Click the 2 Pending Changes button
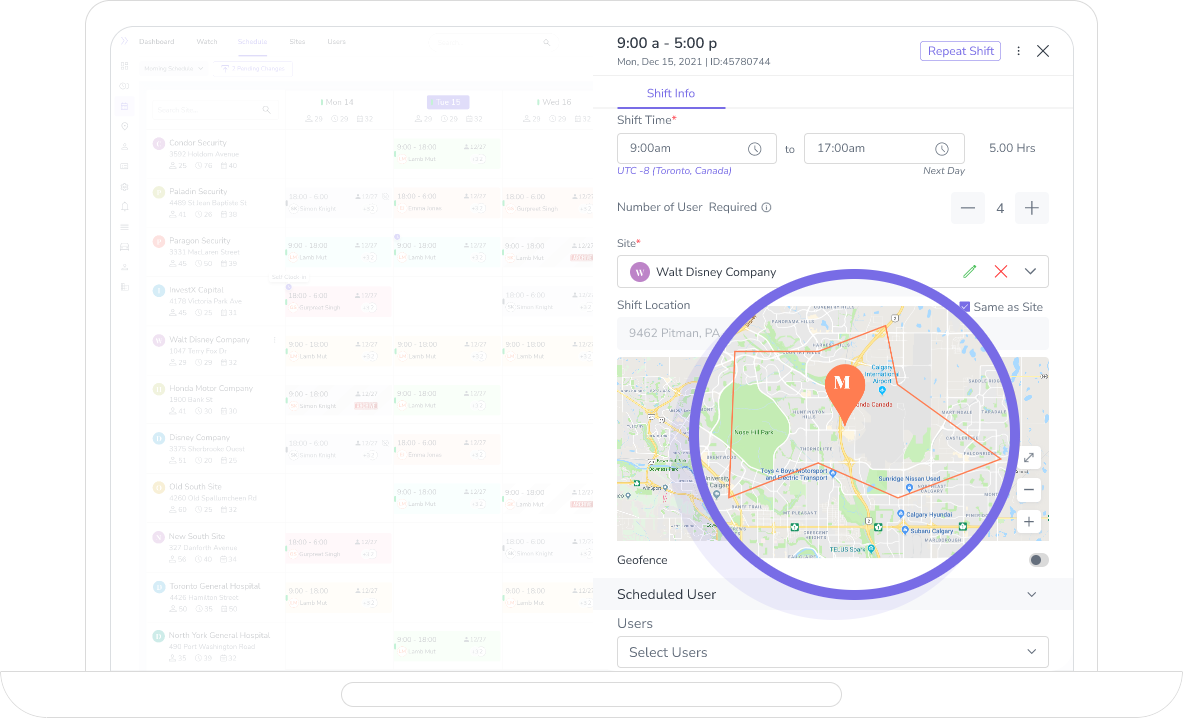1183x718 pixels. point(253,69)
